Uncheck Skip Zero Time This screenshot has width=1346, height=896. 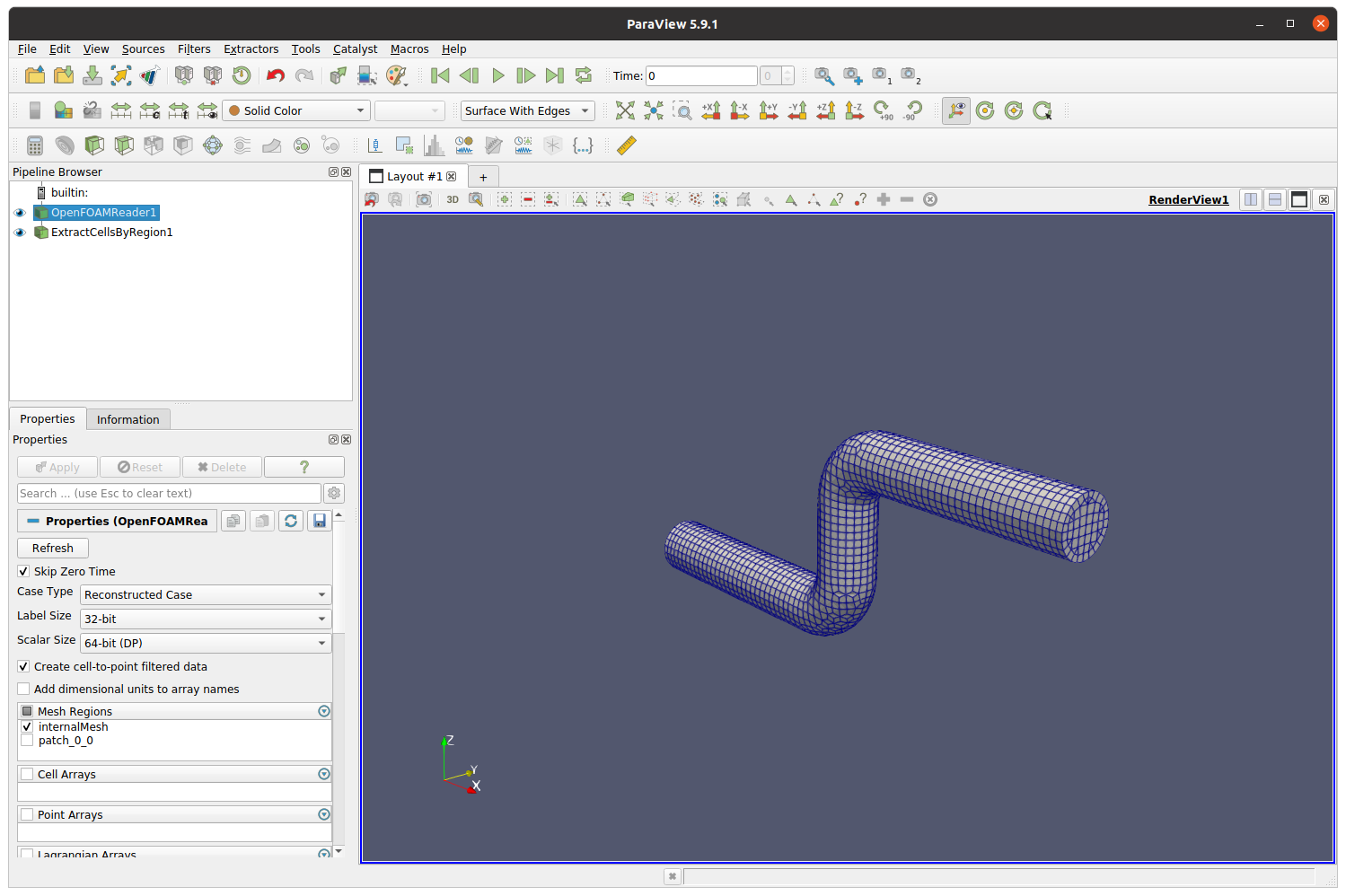pyautogui.click(x=23, y=571)
